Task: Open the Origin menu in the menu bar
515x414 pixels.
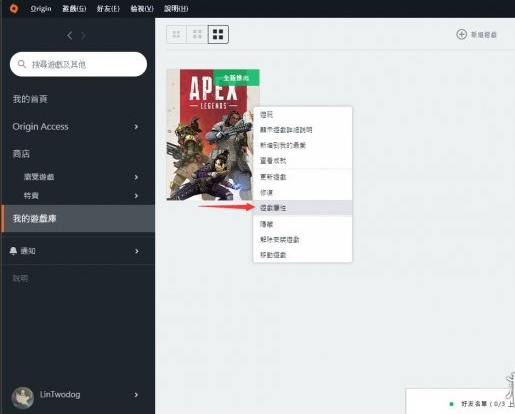Action: click(x=41, y=9)
